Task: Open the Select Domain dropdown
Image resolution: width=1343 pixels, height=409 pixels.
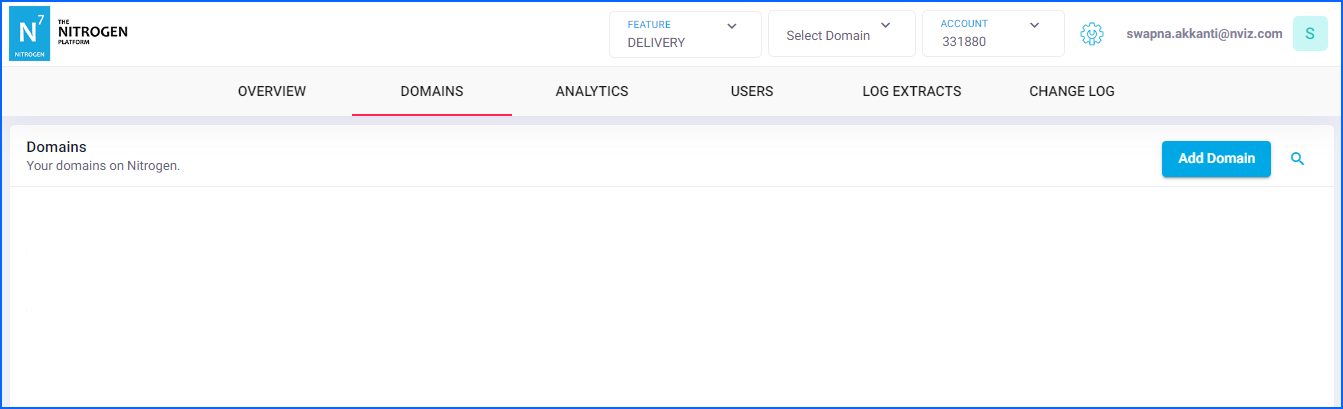Action: (840, 34)
